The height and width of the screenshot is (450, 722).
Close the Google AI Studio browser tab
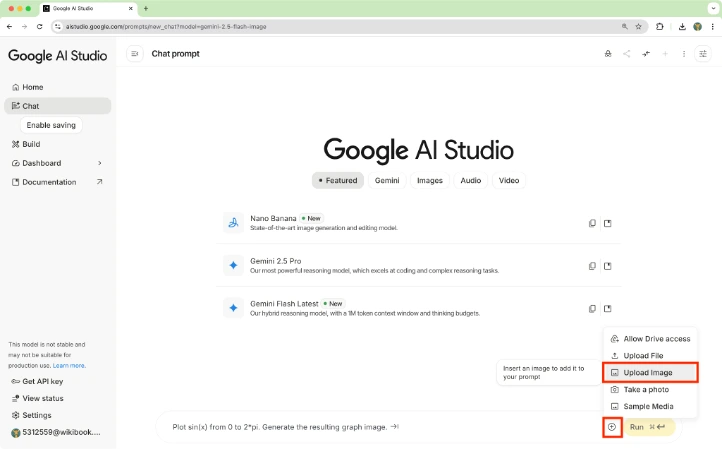point(131,8)
